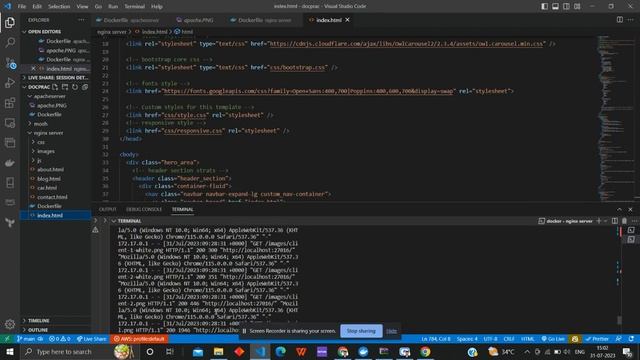
Task: Open bootstrap.css link in code
Action: (298, 68)
